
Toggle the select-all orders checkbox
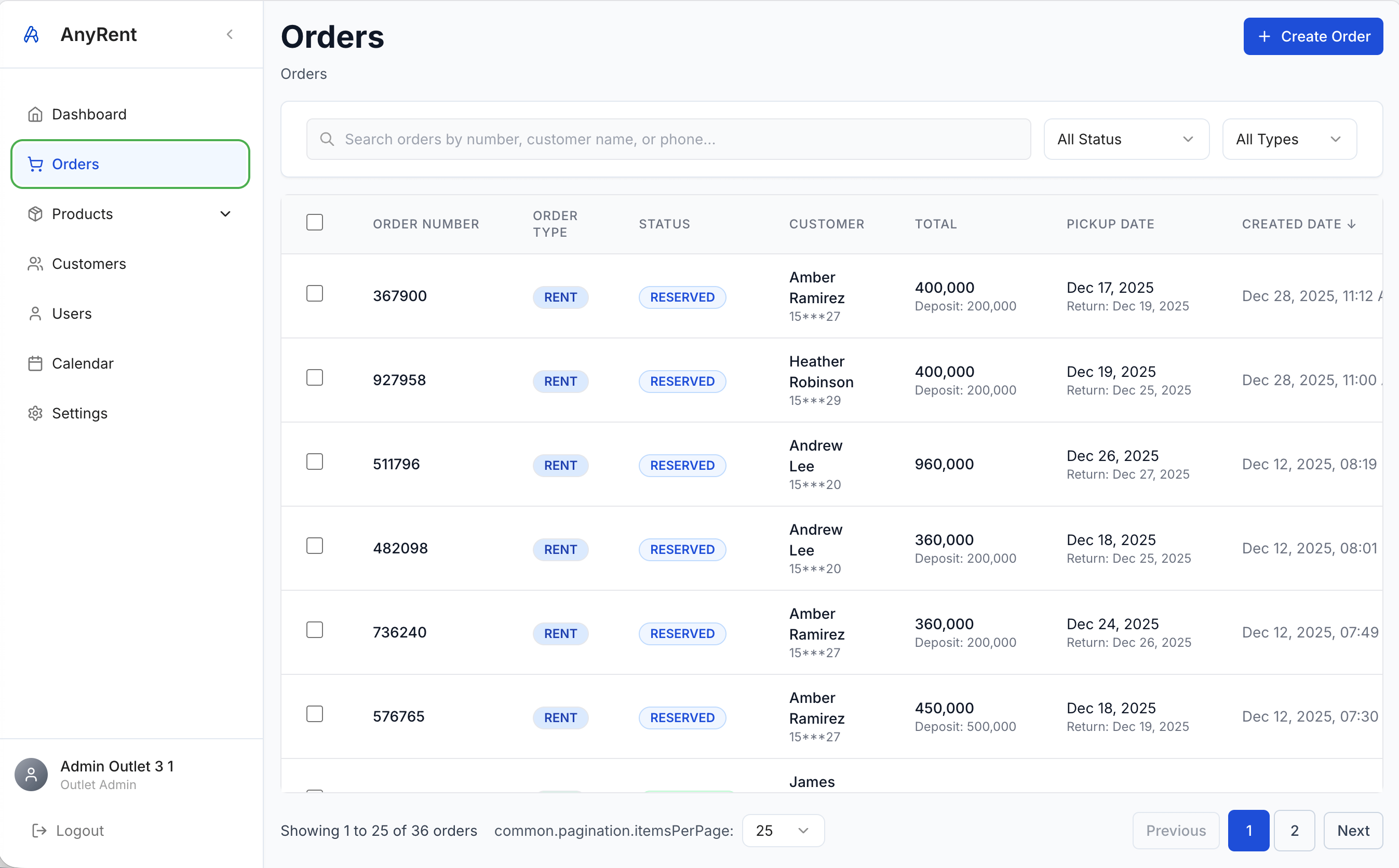[x=315, y=222]
